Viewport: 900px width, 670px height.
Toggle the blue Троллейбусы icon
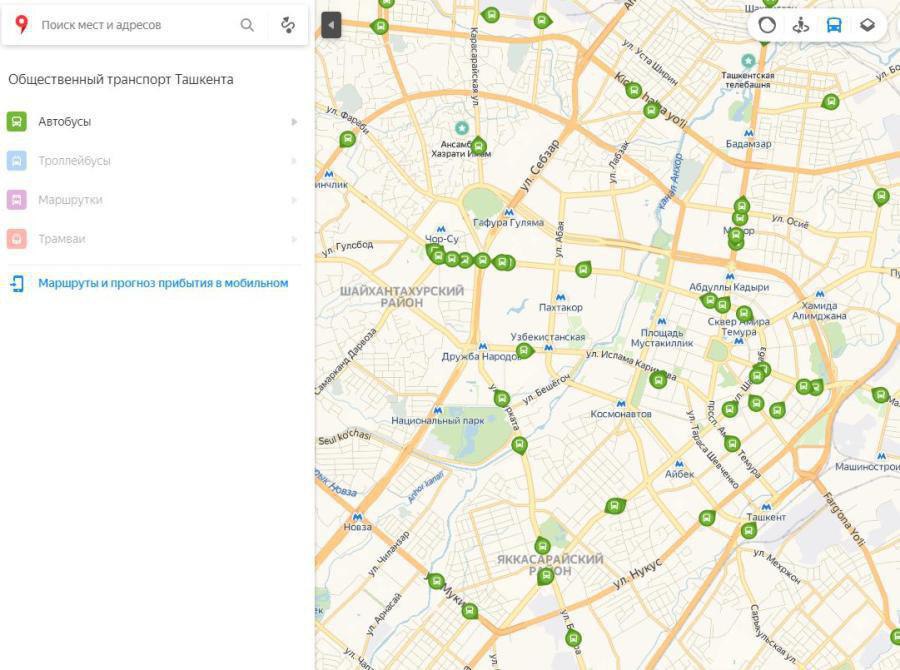pos(17,161)
